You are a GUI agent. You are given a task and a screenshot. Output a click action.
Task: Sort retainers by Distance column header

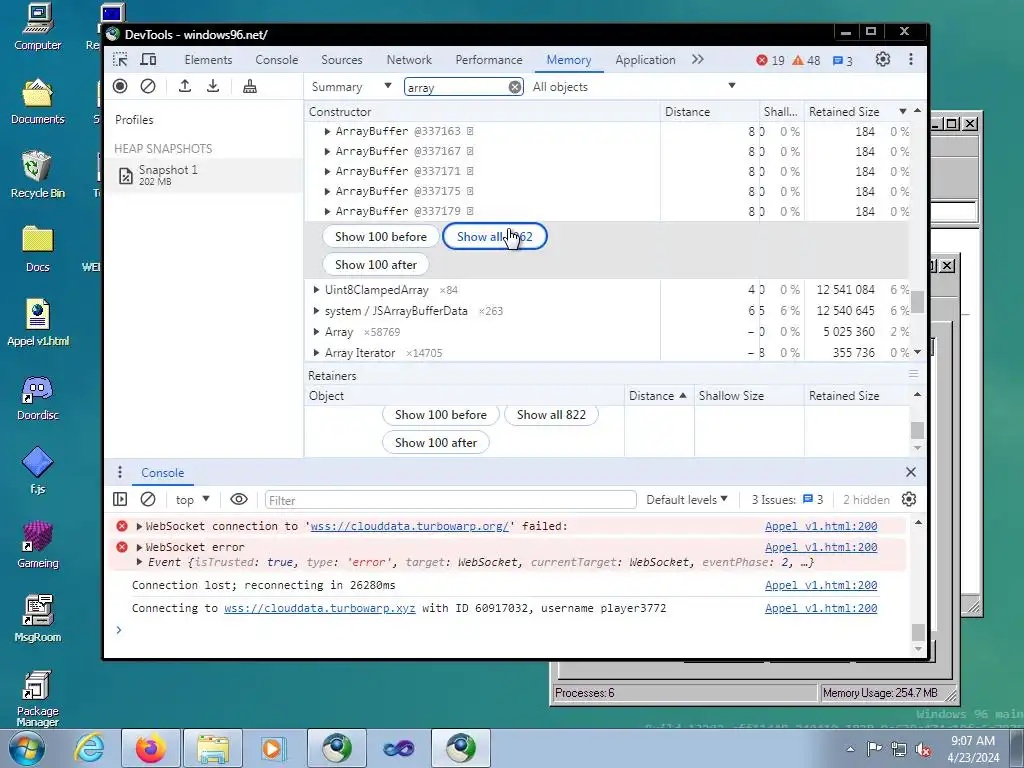[658, 396]
